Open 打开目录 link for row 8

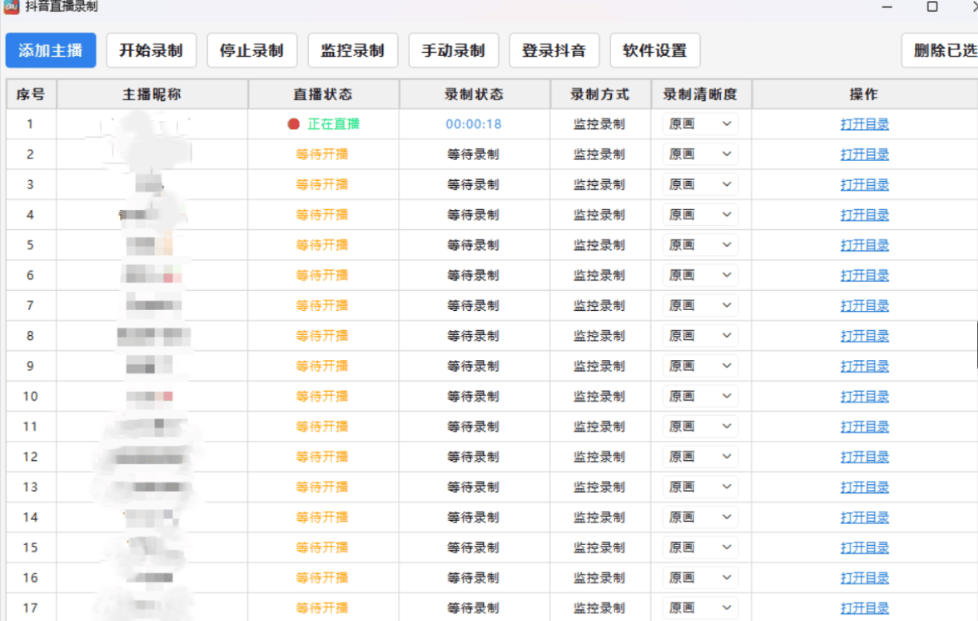(864, 335)
